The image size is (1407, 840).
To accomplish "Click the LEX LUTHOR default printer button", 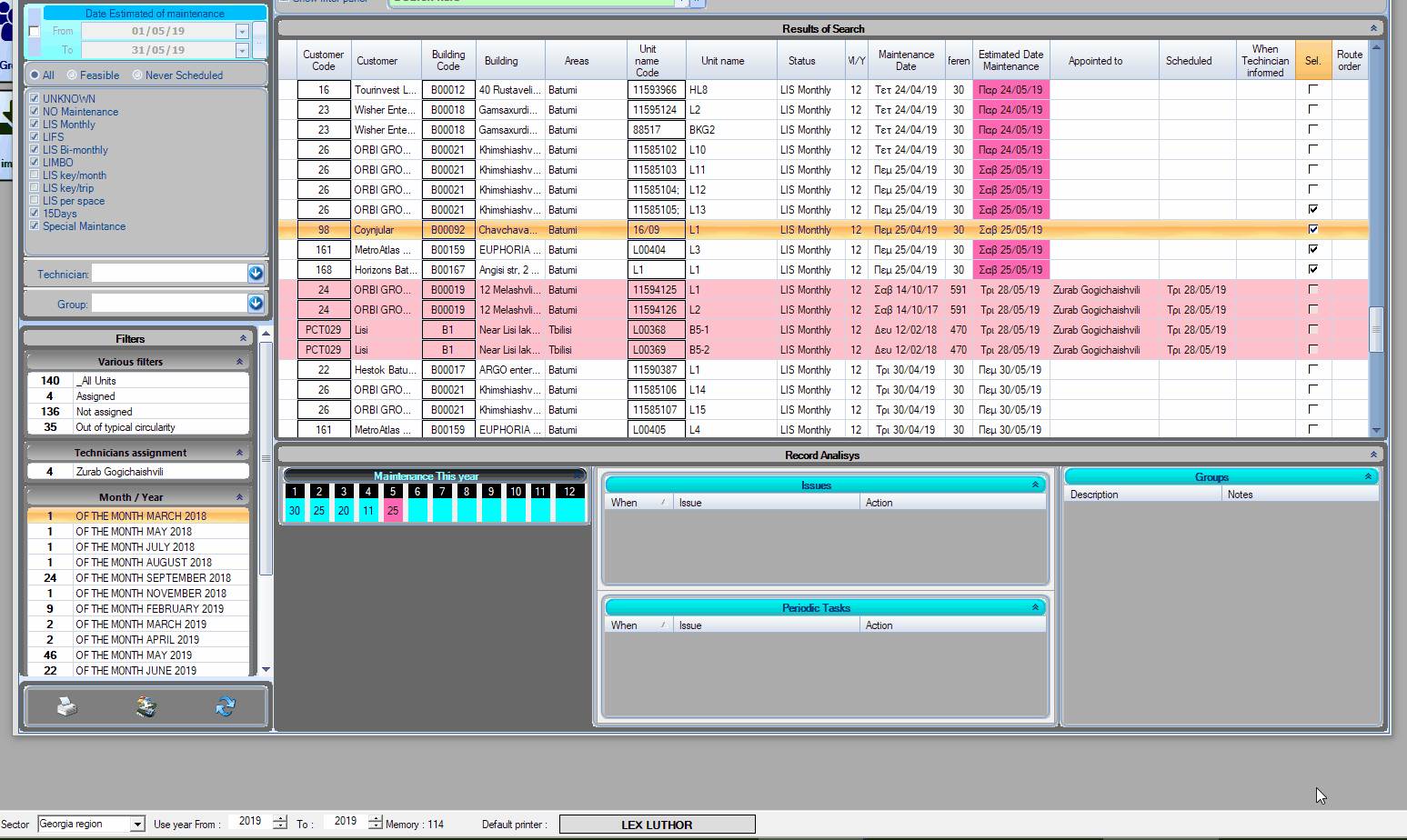I will click(x=657, y=825).
